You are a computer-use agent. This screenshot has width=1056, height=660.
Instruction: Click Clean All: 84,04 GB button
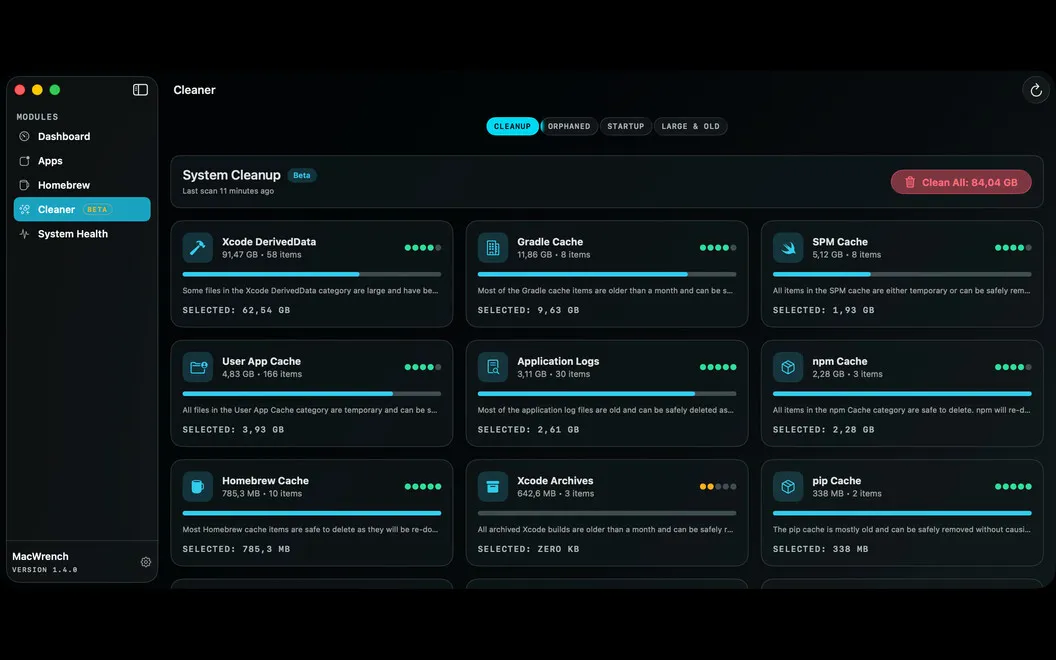[961, 182]
